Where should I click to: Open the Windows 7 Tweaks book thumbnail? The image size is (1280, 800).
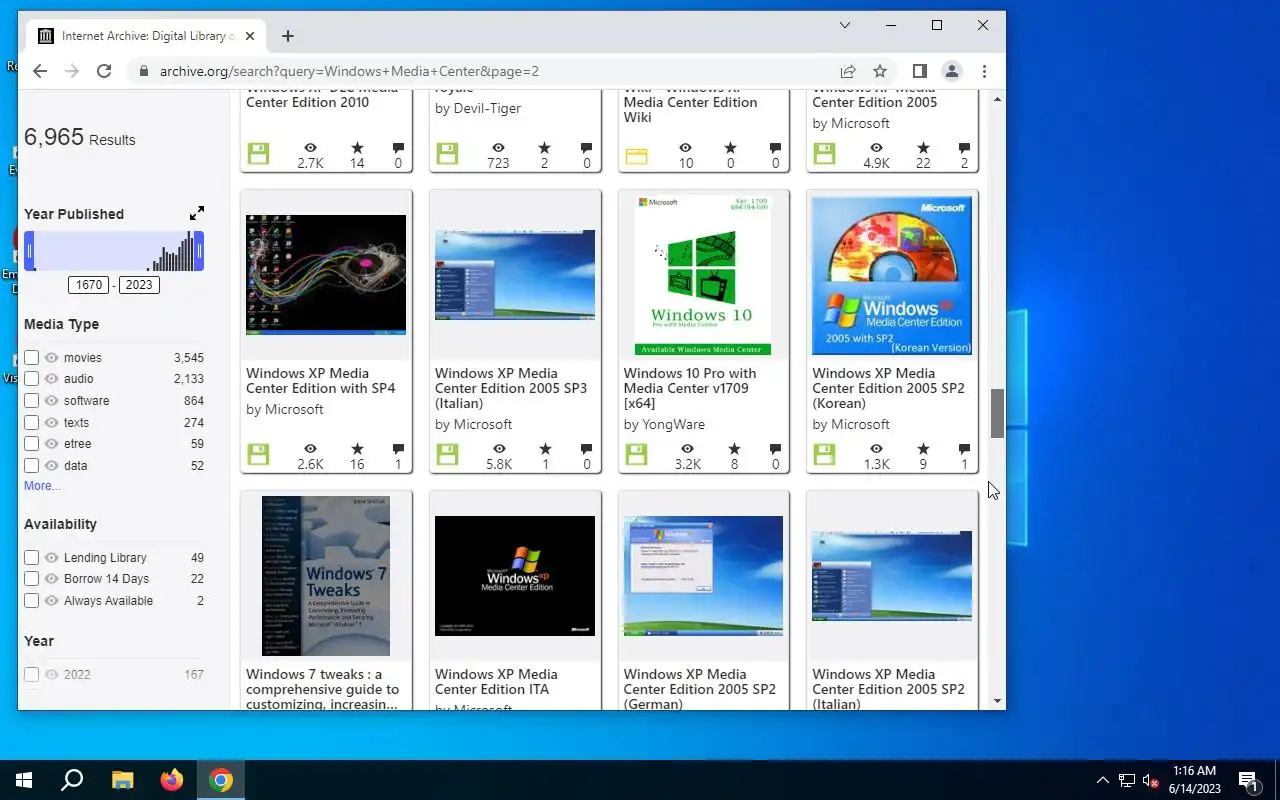point(326,576)
